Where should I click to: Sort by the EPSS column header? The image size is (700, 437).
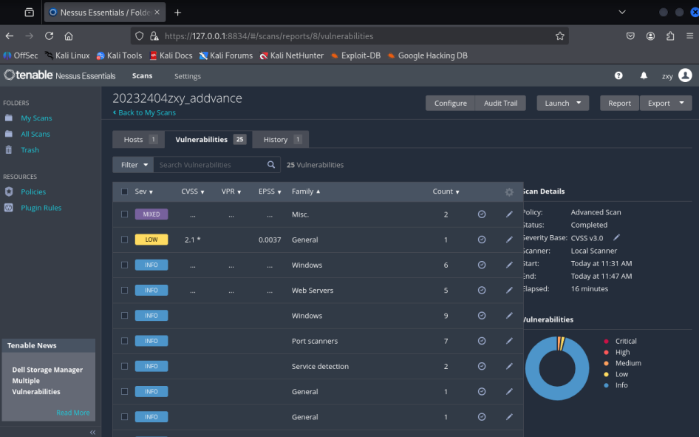(269, 191)
